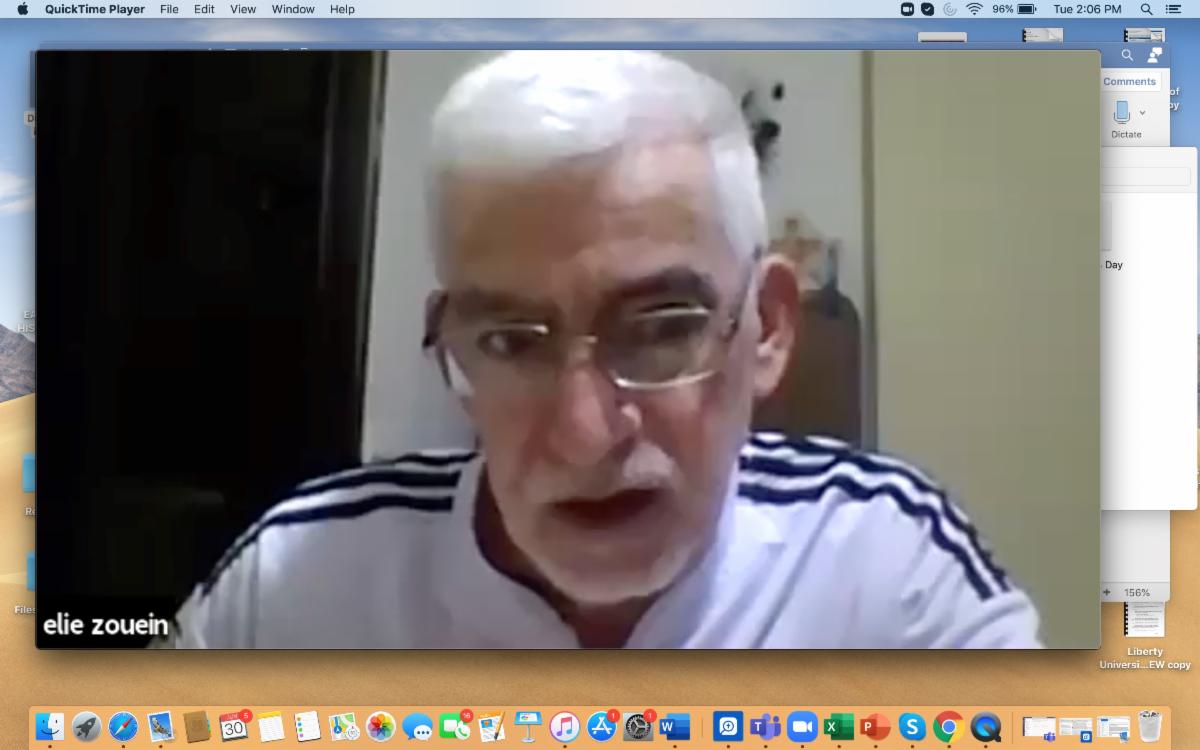This screenshot has height=750, width=1200.
Task: Click Zoom camera status icon in menu bar
Action: (x=907, y=9)
